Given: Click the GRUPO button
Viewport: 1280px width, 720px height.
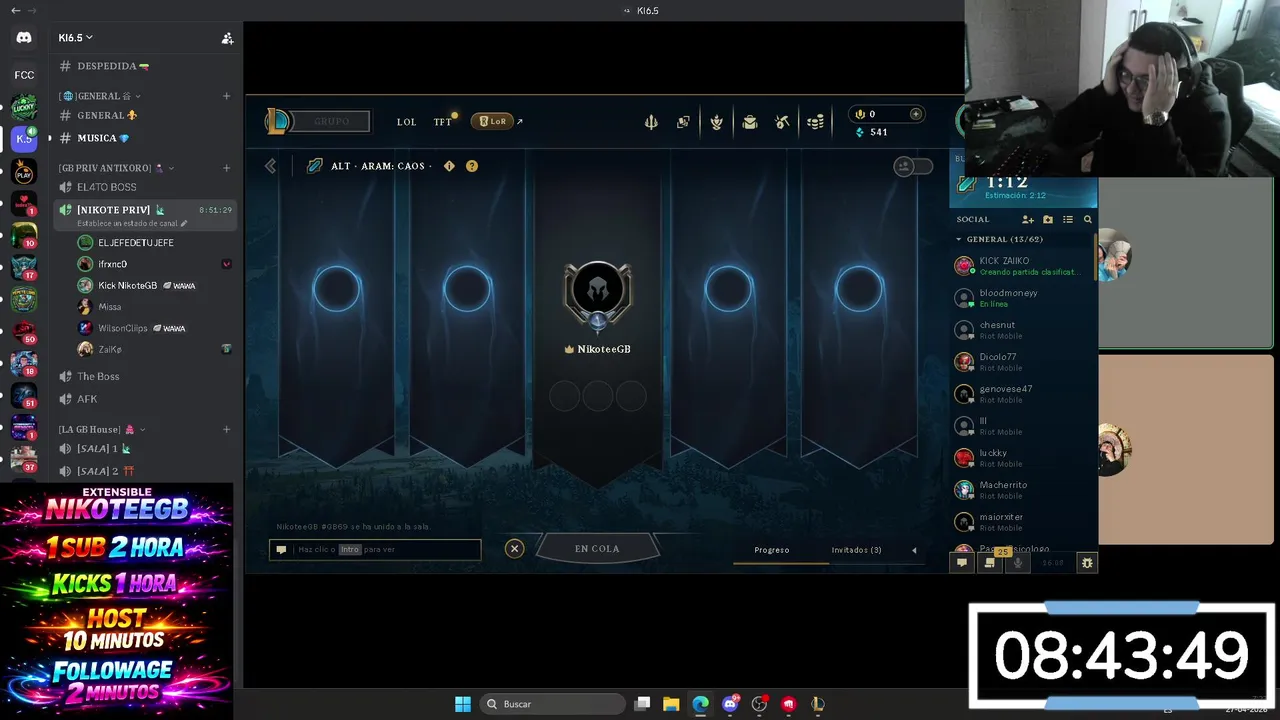Looking at the screenshot, I should [331, 121].
